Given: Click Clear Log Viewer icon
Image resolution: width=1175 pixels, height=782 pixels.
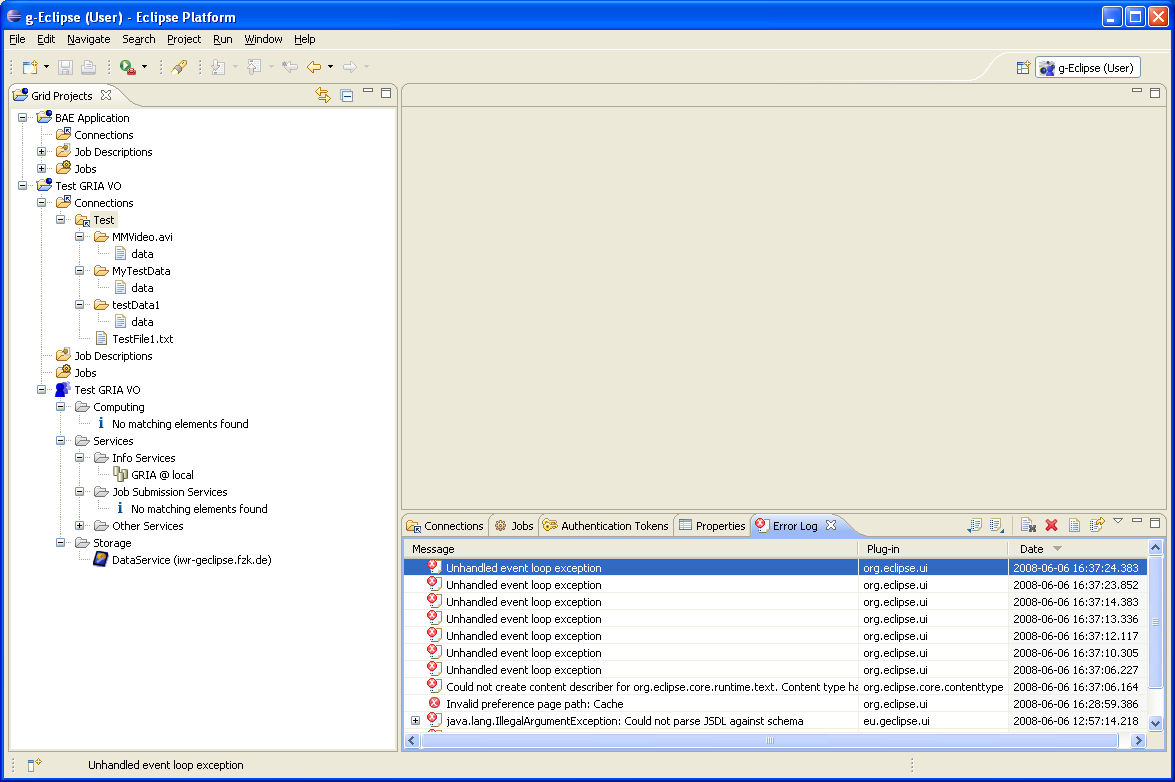Looking at the screenshot, I should (1028, 526).
